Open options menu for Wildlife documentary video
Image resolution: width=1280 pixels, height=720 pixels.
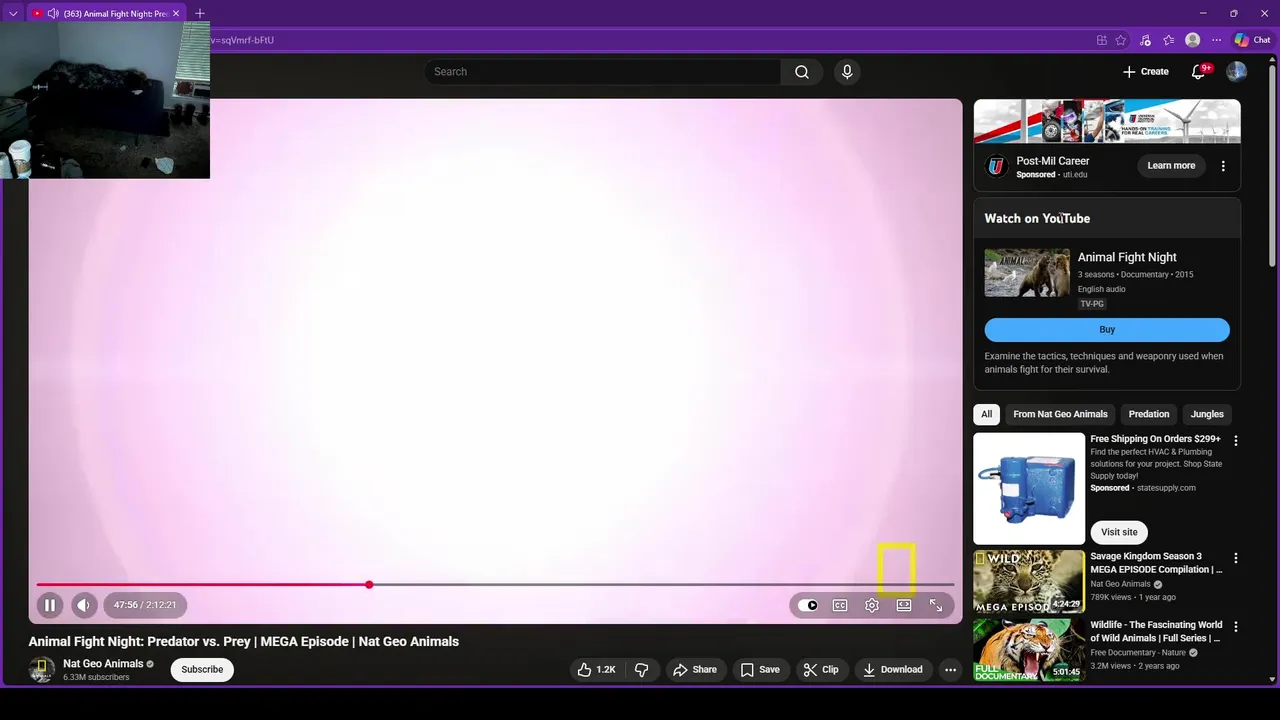[x=1236, y=627]
